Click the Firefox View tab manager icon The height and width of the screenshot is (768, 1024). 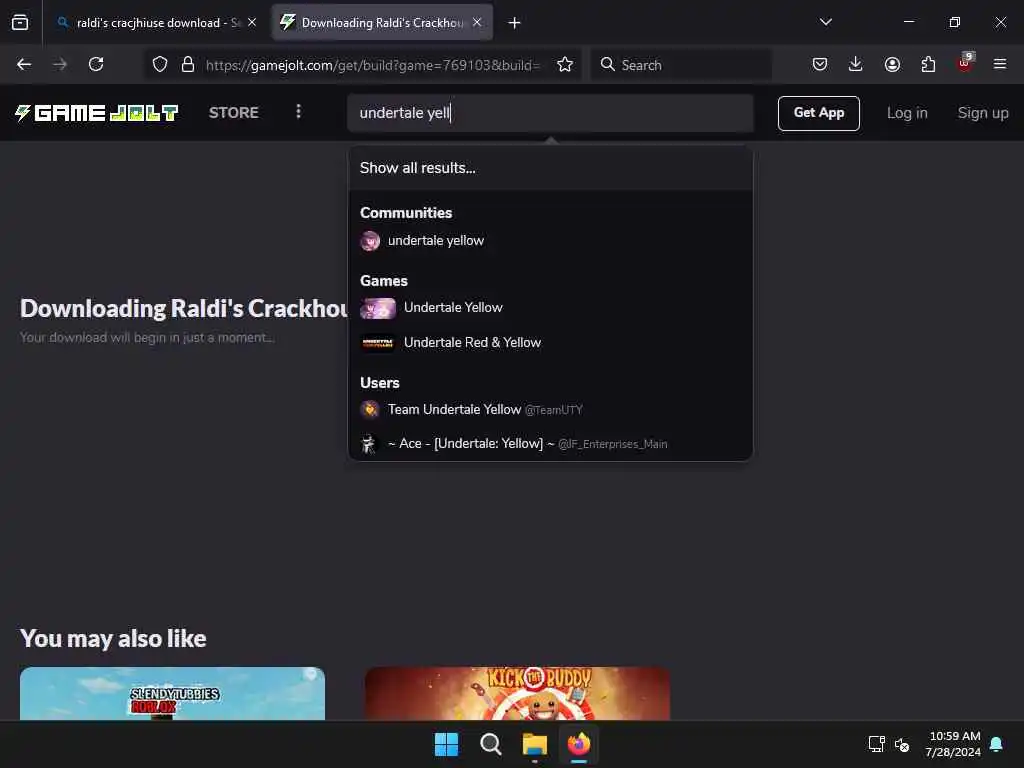tap(20, 23)
